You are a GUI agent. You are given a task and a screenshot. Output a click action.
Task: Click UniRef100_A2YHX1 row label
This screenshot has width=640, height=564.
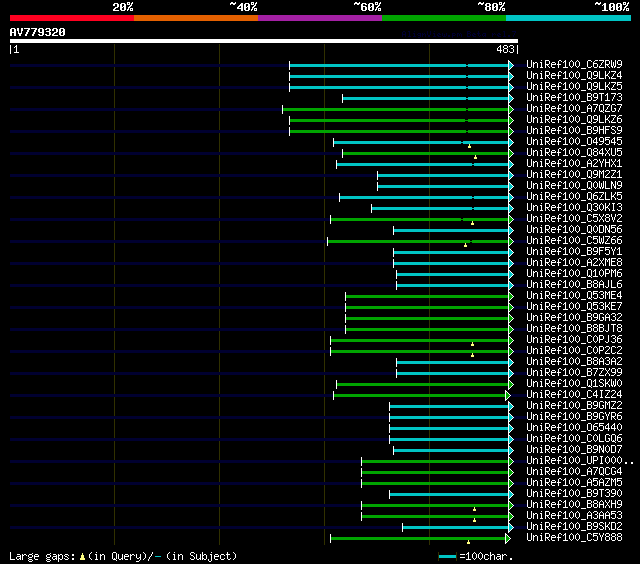pyautogui.click(x=574, y=164)
